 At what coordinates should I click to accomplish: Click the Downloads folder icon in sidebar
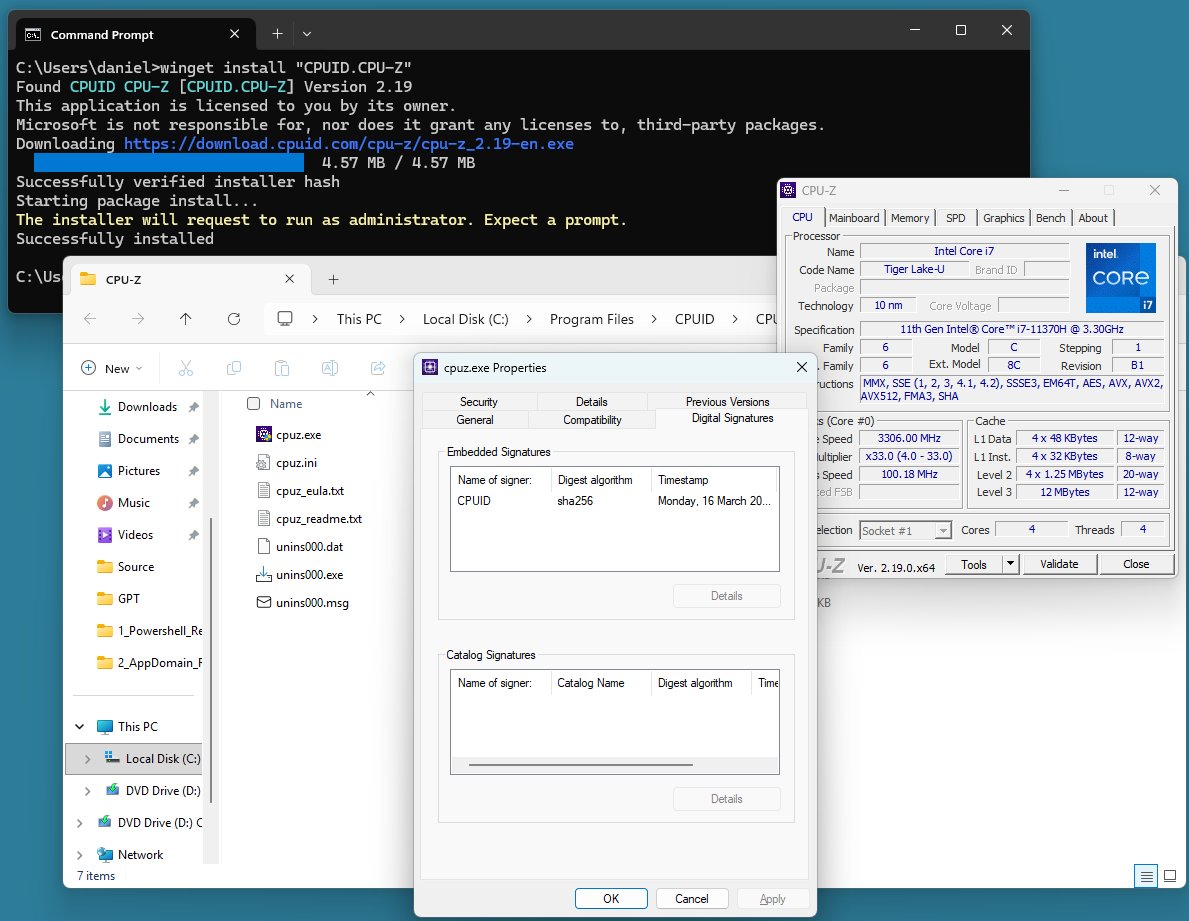point(105,407)
